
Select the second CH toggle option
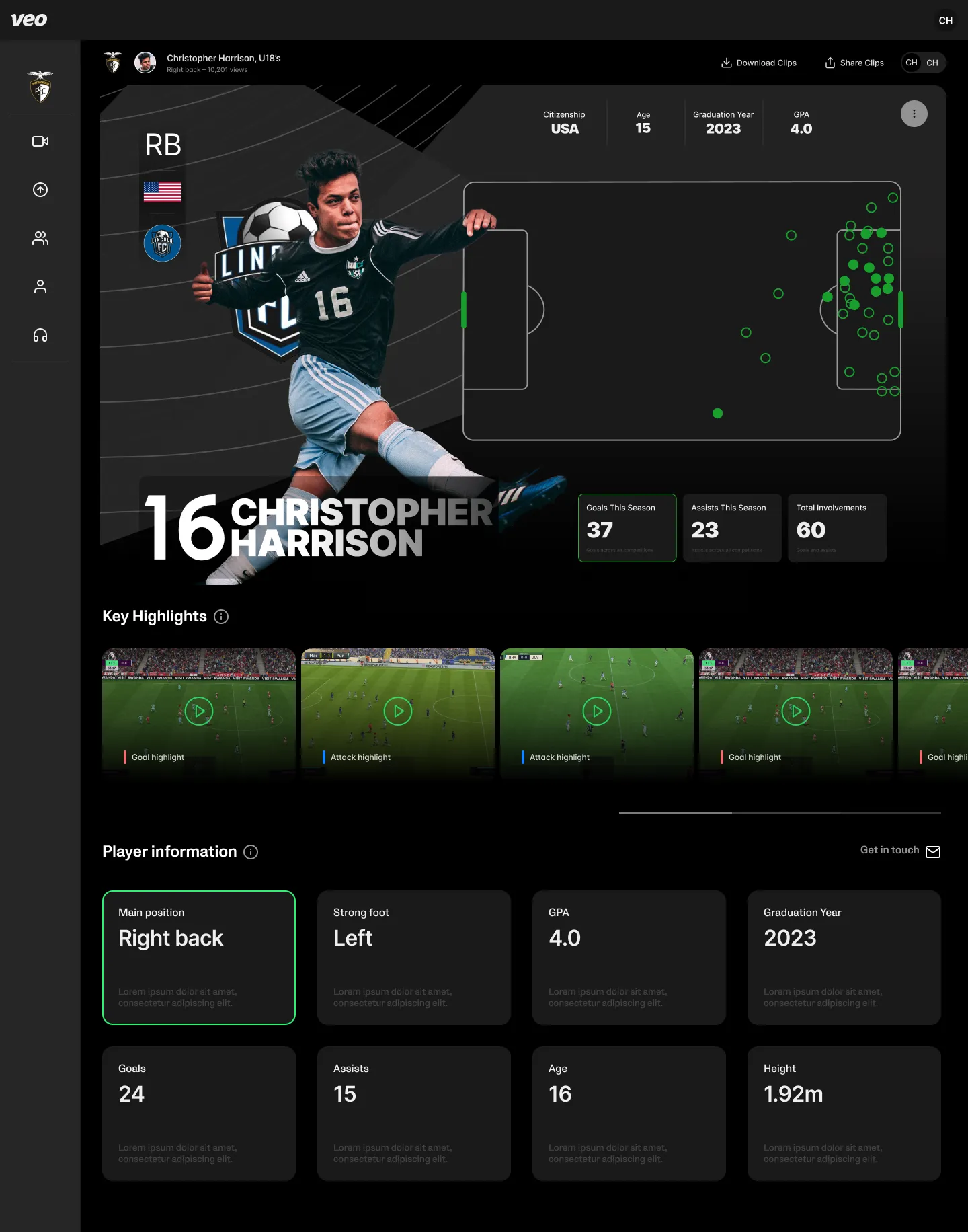pyautogui.click(x=932, y=63)
